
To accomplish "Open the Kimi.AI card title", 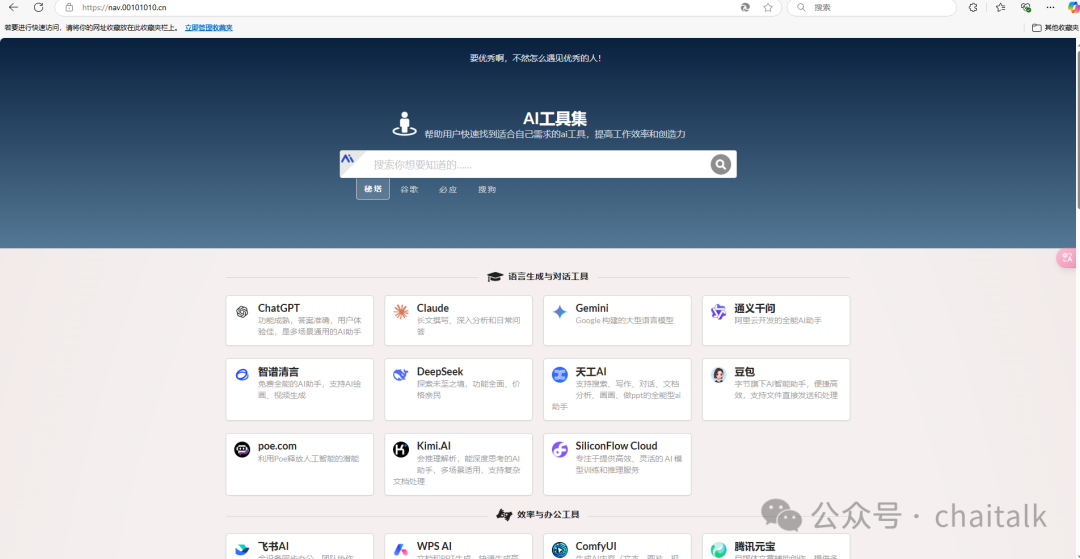I will 434,445.
